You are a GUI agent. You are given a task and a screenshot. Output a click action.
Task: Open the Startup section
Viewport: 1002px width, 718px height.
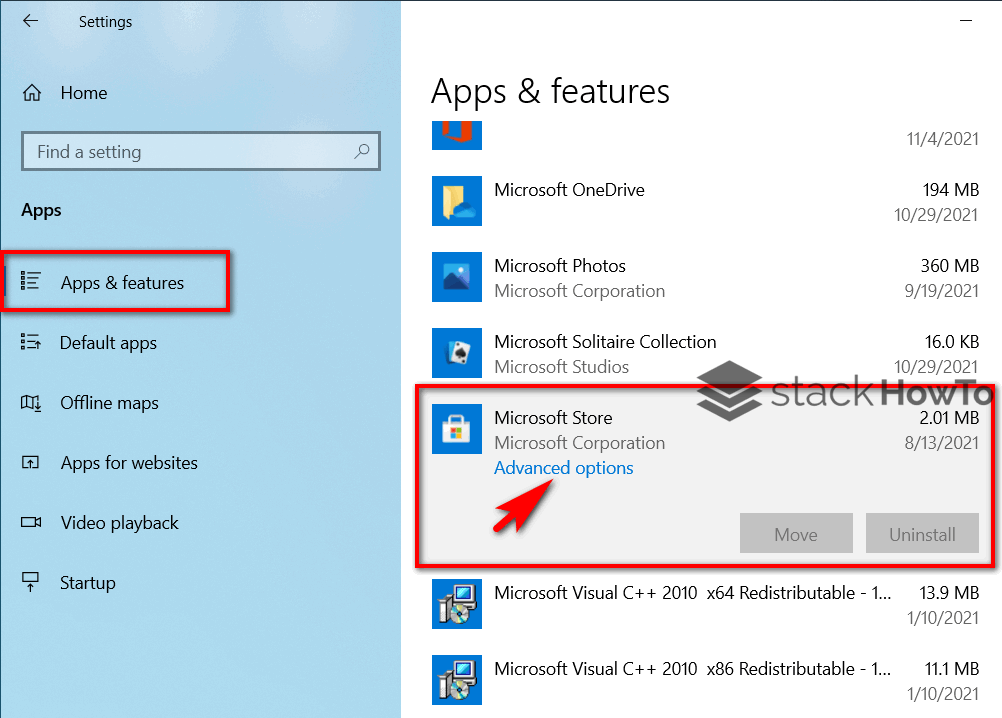pyautogui.click(x=88, y=583)
